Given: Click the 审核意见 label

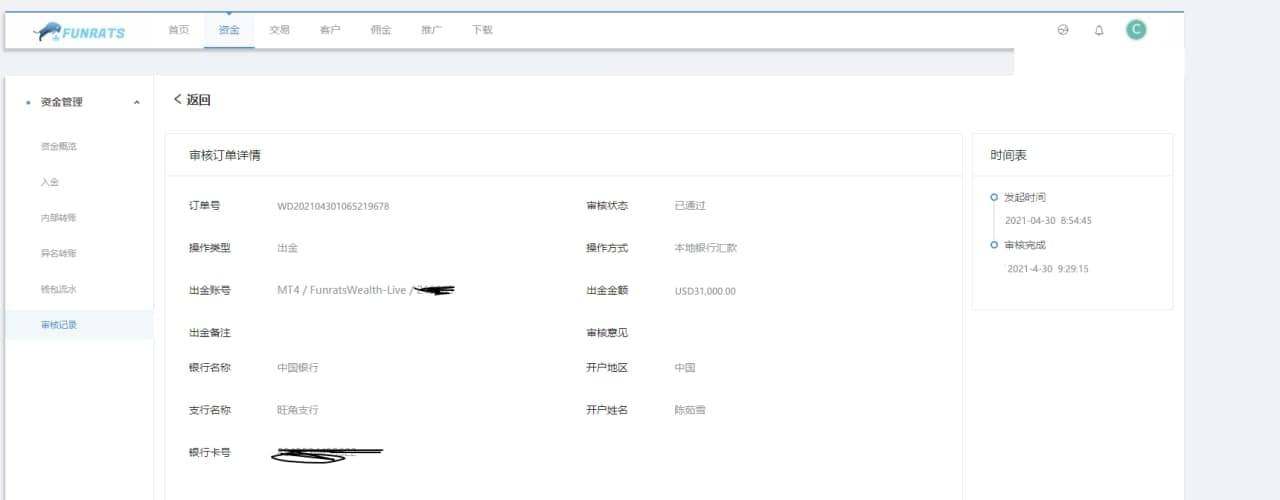Looking at the screenshot, I should pyautogui.click(x=607, y=332).
